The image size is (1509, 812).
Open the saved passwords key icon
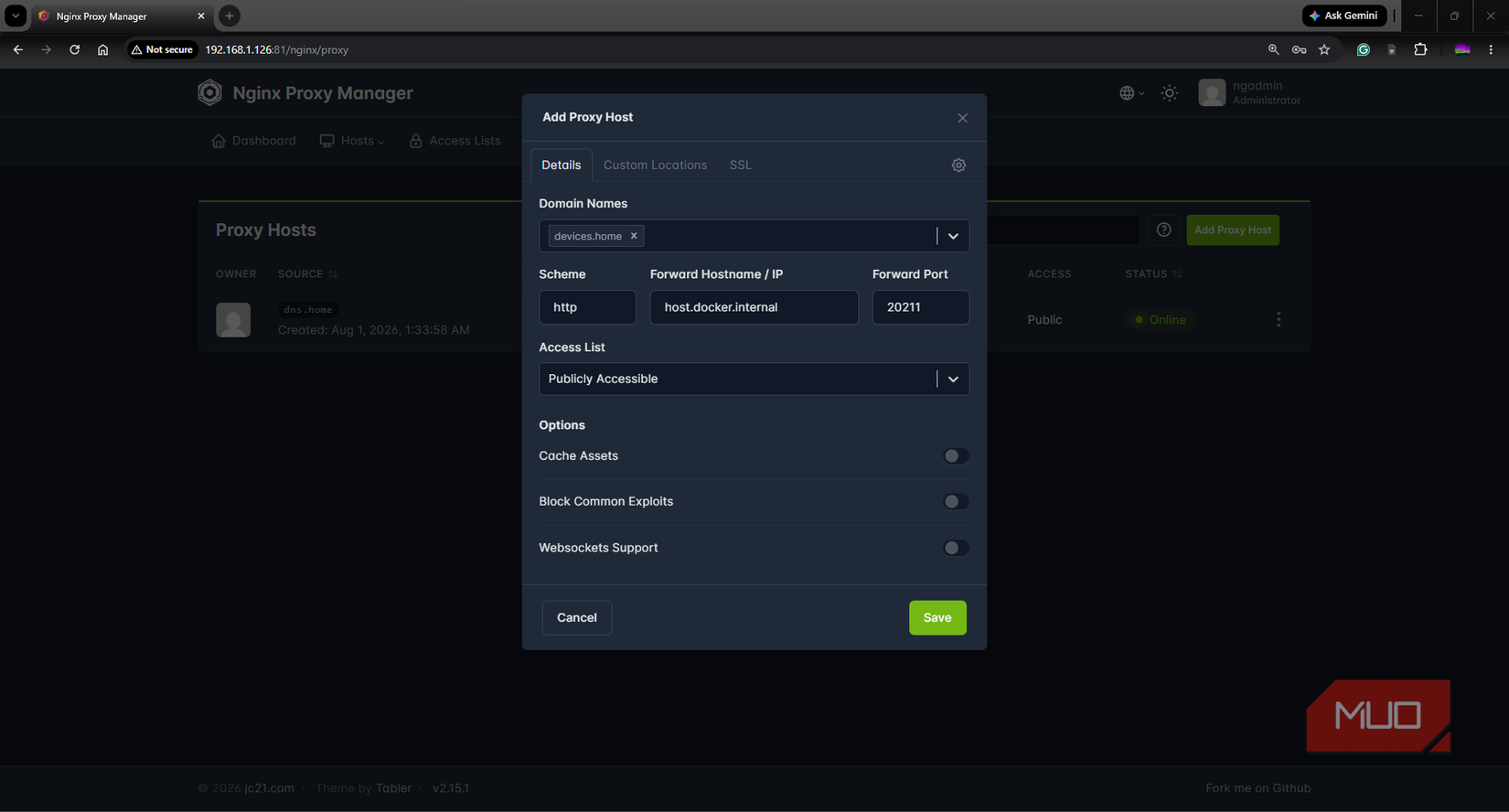pos(1299,49)
